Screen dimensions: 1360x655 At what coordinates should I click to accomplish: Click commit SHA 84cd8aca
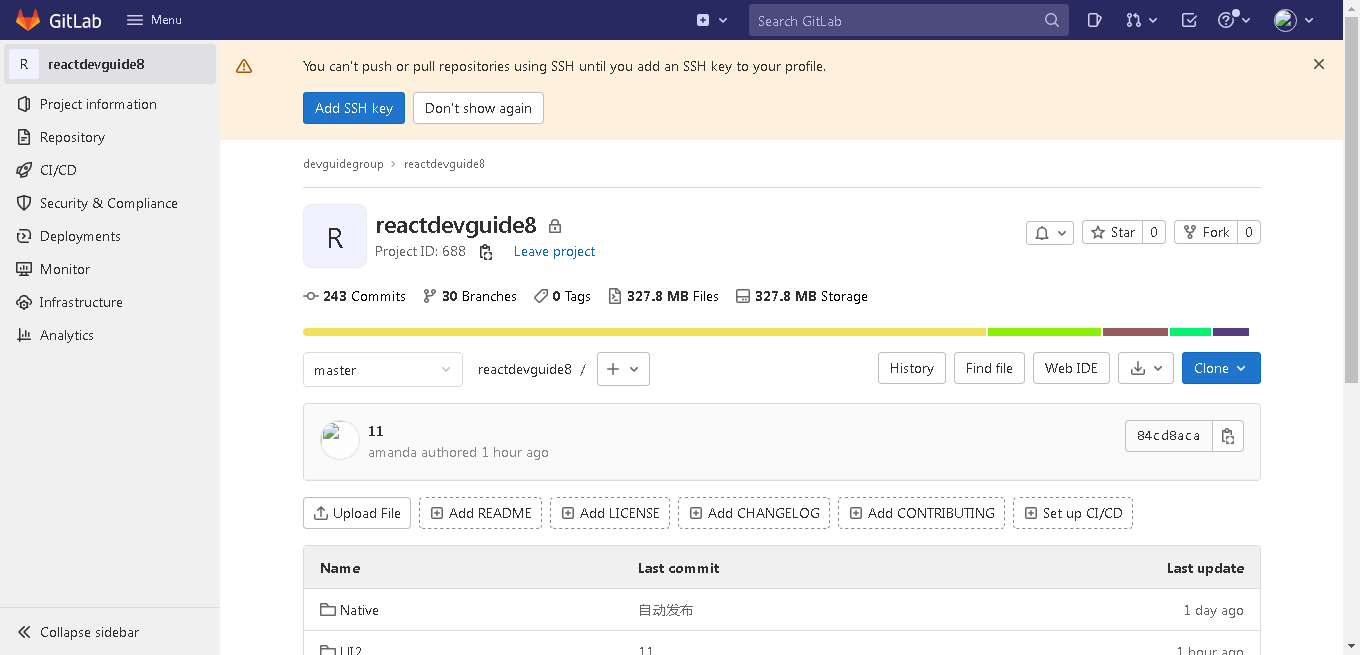click(x=1168, y=436)
